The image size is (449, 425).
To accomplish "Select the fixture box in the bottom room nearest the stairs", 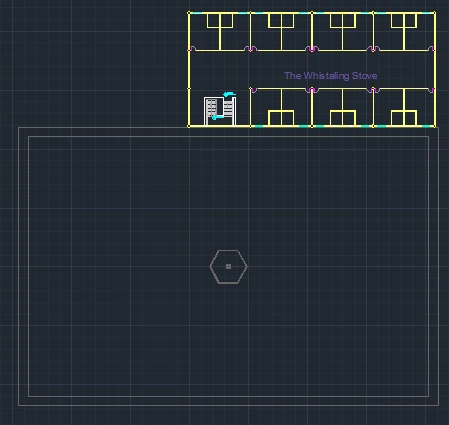I will tap(281, 118).
